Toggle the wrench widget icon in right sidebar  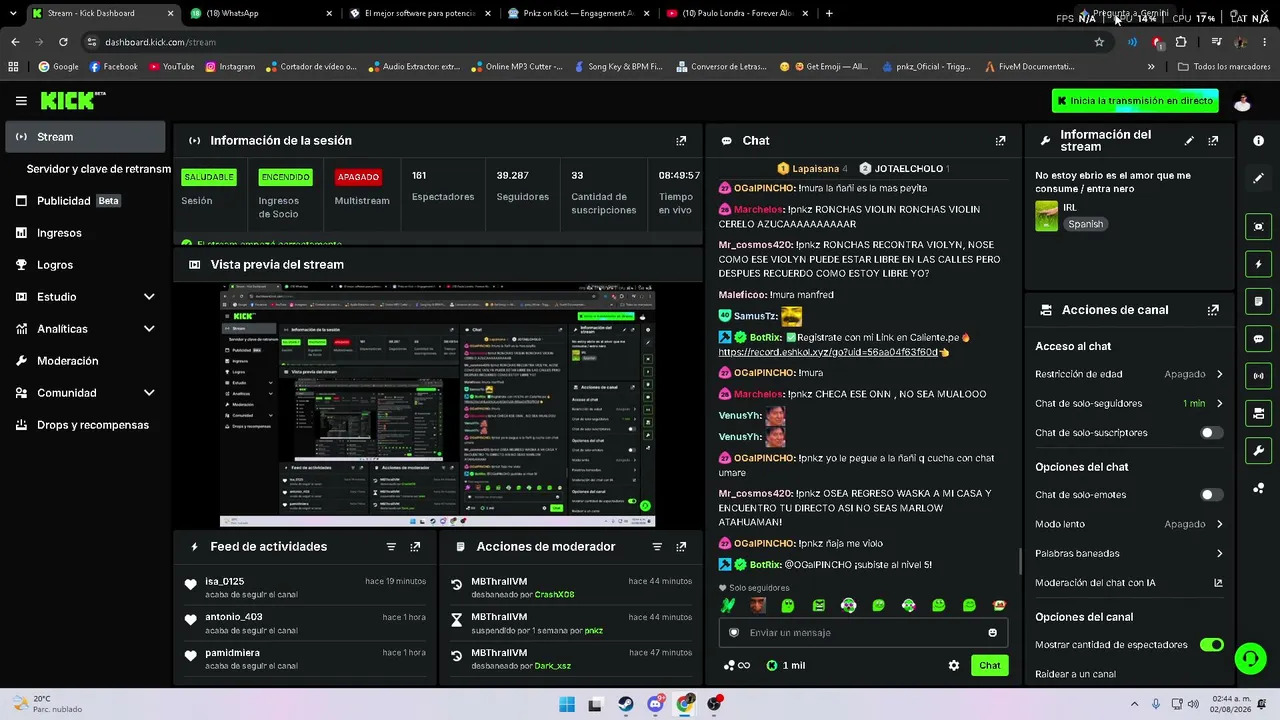click(x=1258, y=451)
